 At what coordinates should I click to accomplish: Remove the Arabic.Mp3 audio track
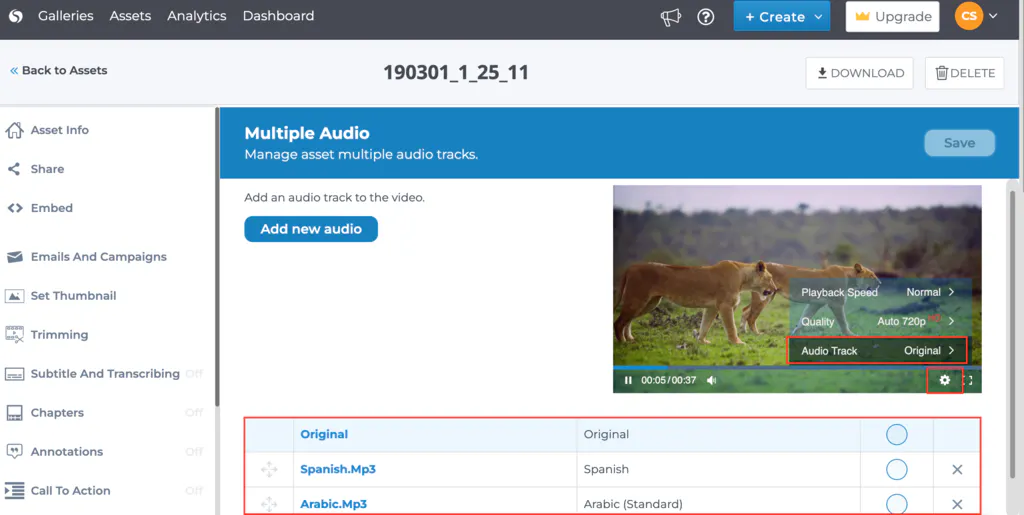pyautogui.click(x=957, y=504)
